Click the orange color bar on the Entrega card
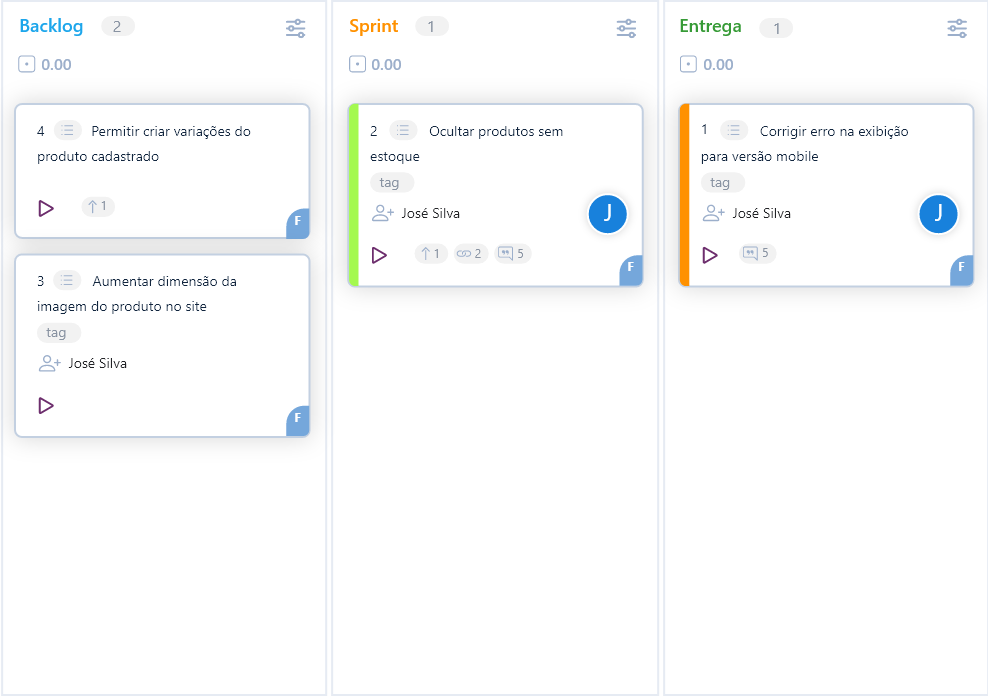This screenshot has height=696, width=988. click(684, 195)
